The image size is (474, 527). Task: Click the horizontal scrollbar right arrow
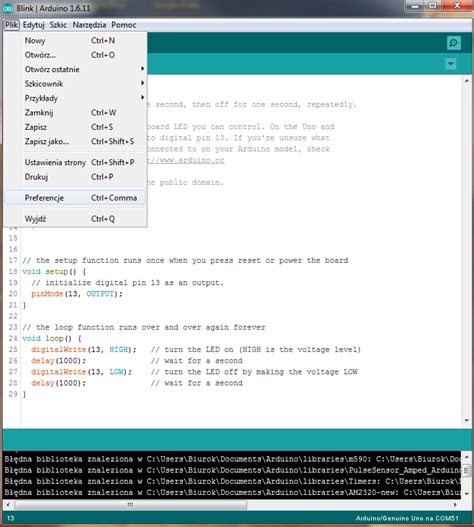(x=455, y=504)
